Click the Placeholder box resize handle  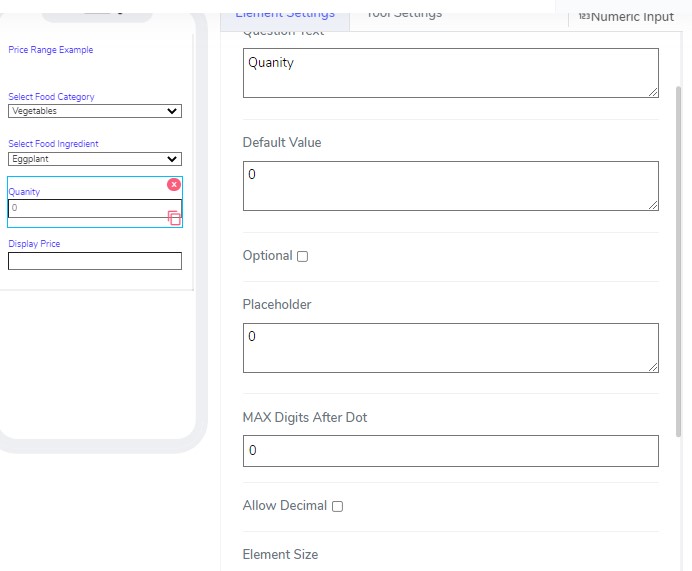point(653,367)
